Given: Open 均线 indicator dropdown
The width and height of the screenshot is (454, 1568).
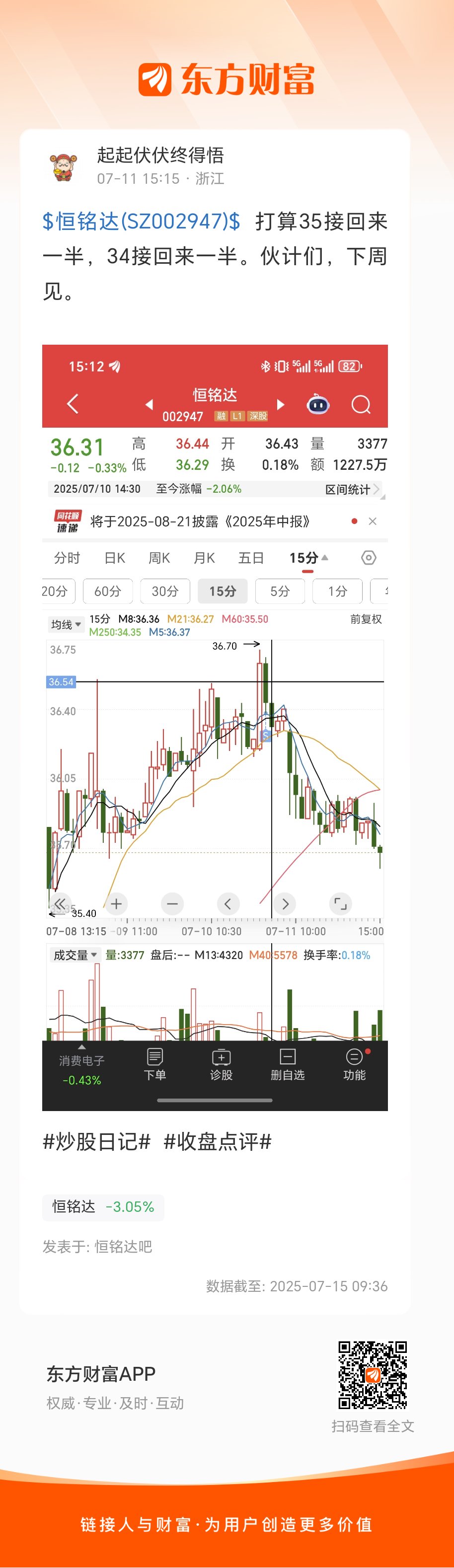Looking at the screenshot, I should (66, 624).
